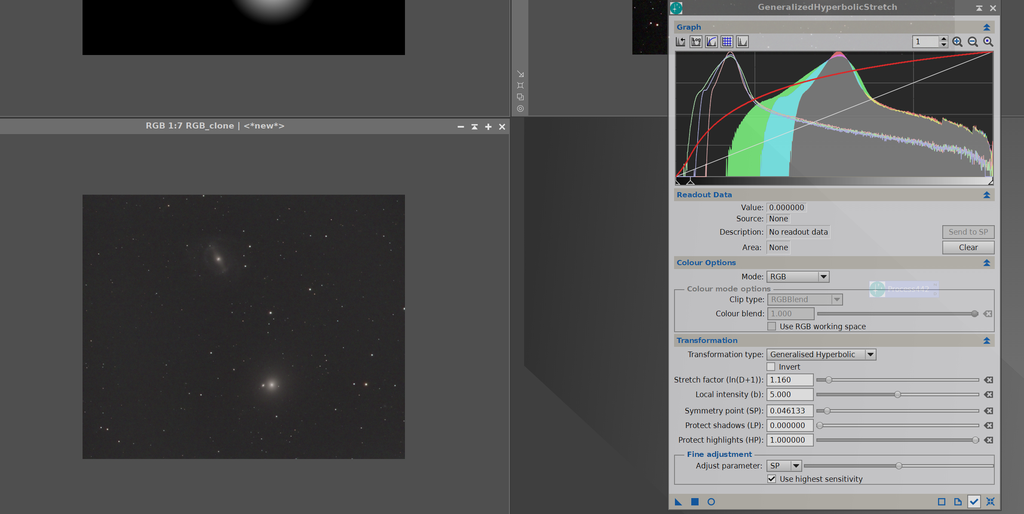Enable the Invert checkbox
Image resolution: width=1024 pixels, height=514 pixels.
pos(771,367)
